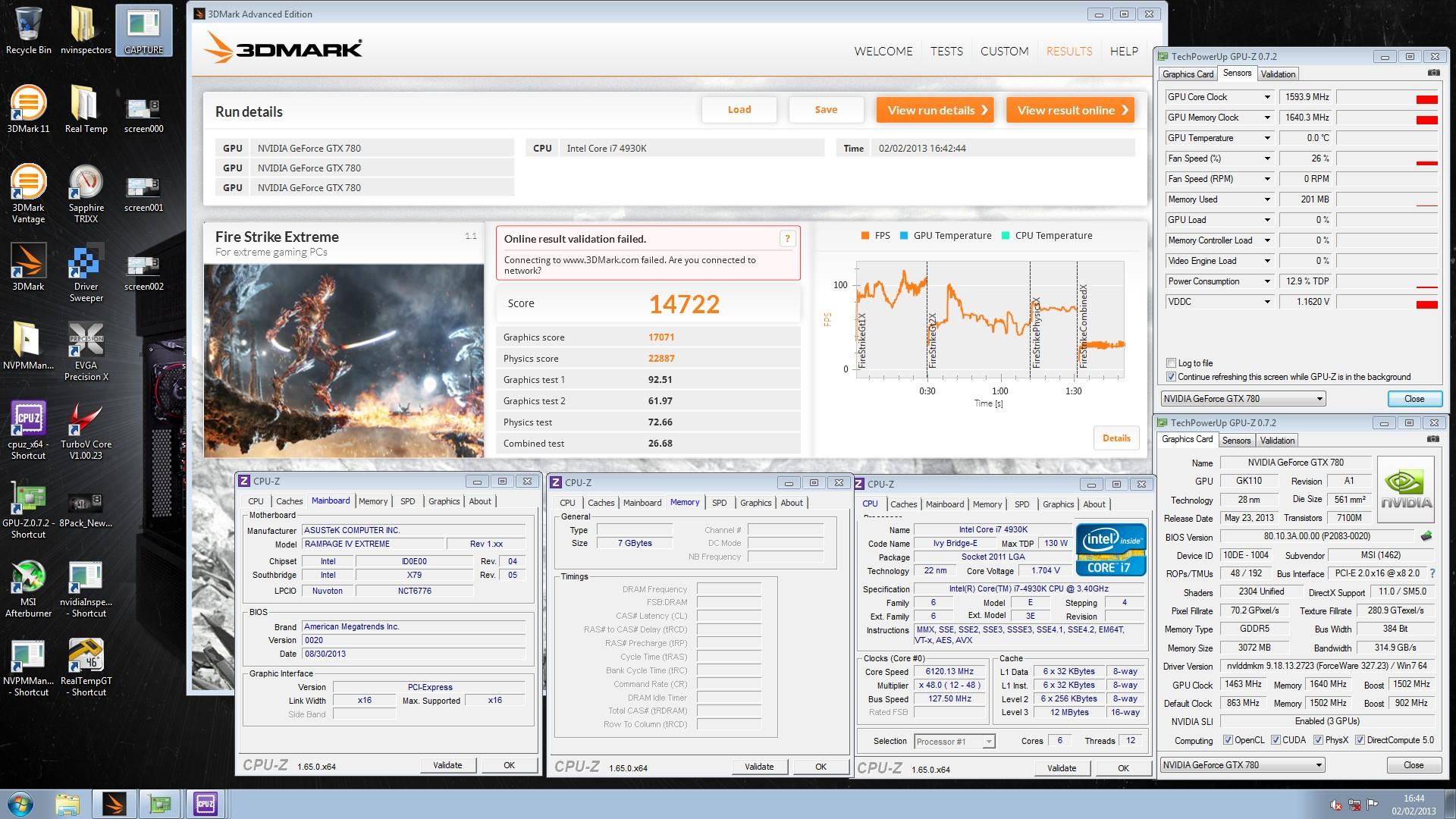Viewport: 1456px width, 819px height.
Task: Open GPU selector in GPU-Z Graphics Card window
Action: pos(1243,765)
